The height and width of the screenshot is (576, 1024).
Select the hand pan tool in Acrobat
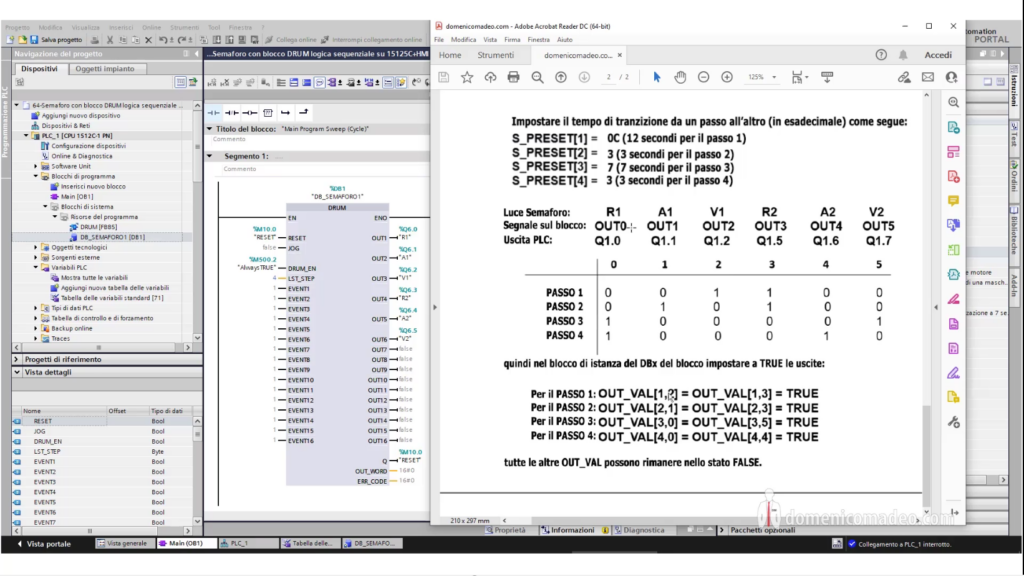click(x=680, y=77)
